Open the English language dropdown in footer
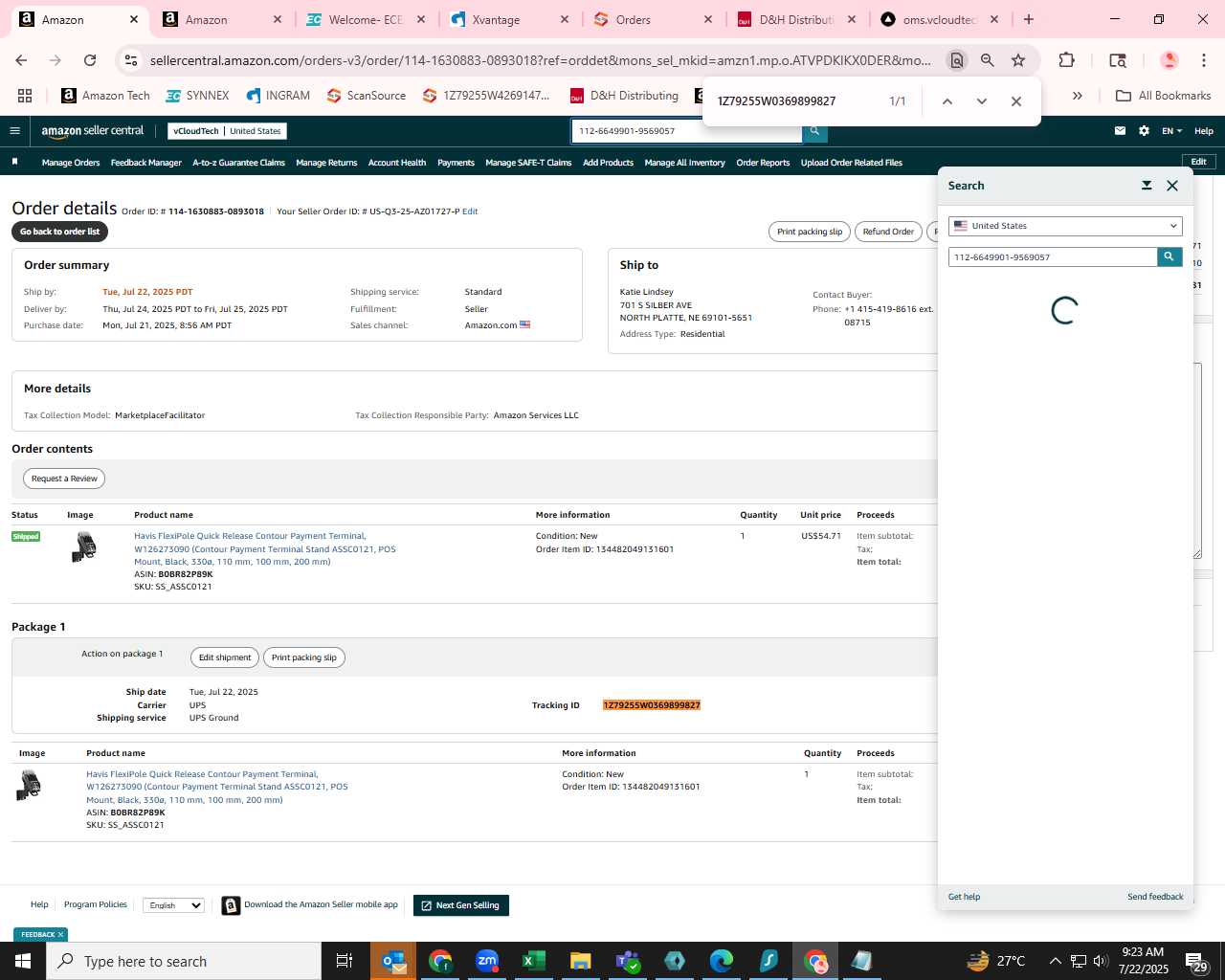This screenshot has height=980, width=1225. coord(173,905)
